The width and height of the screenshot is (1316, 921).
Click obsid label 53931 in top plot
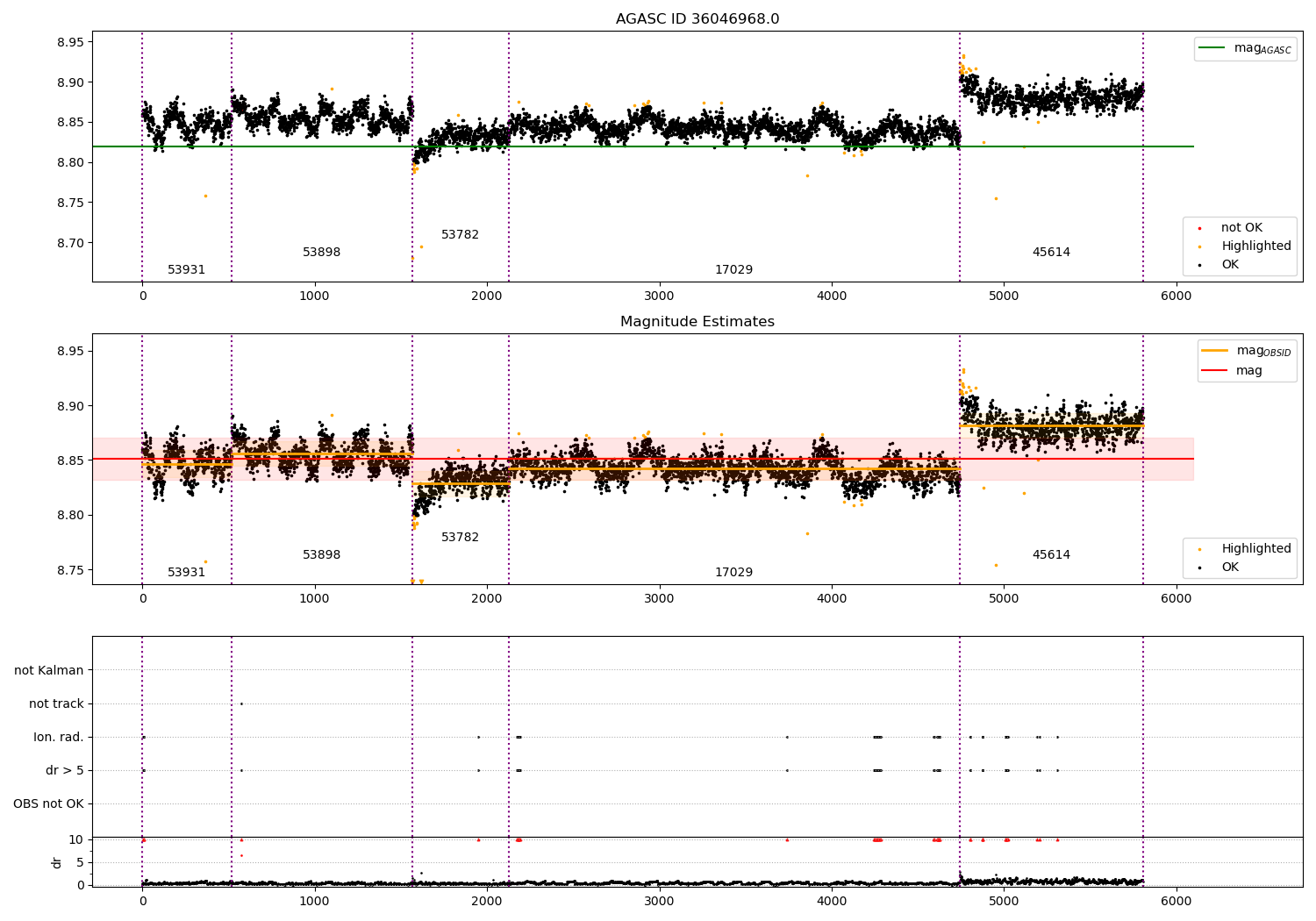(186, 270)
